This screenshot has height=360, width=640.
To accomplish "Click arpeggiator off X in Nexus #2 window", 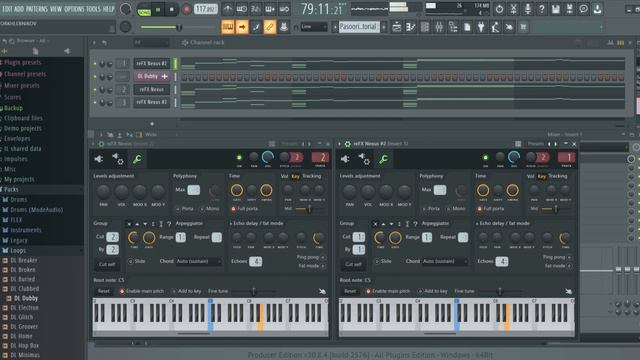I will click(x=375, y=224).
